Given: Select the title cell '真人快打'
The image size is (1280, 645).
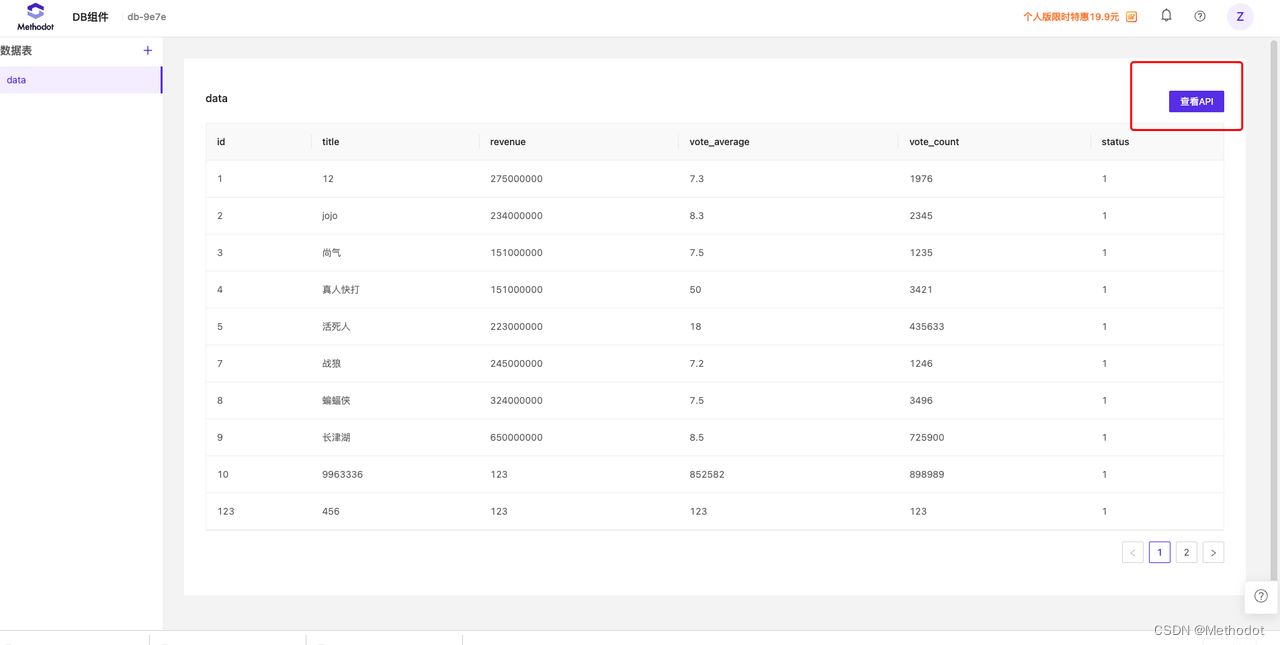Looking at the screenshot, I should [341, 290].
